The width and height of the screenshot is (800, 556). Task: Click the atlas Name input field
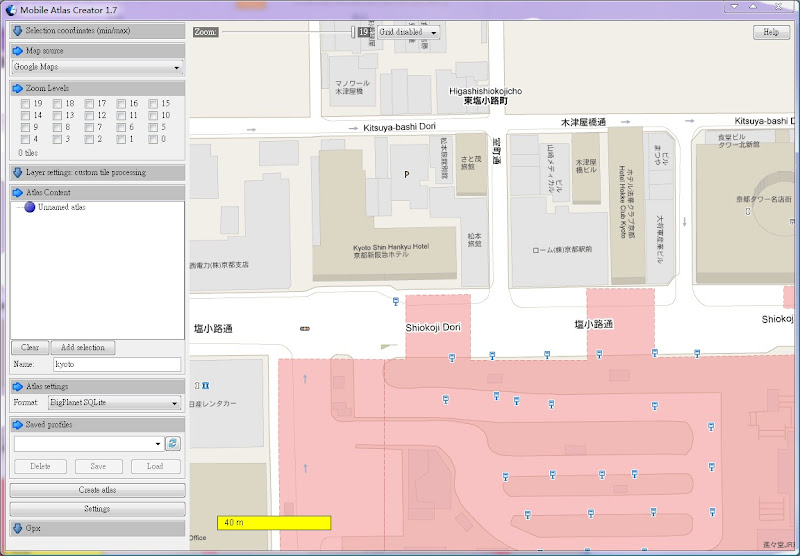click(117, 364)
